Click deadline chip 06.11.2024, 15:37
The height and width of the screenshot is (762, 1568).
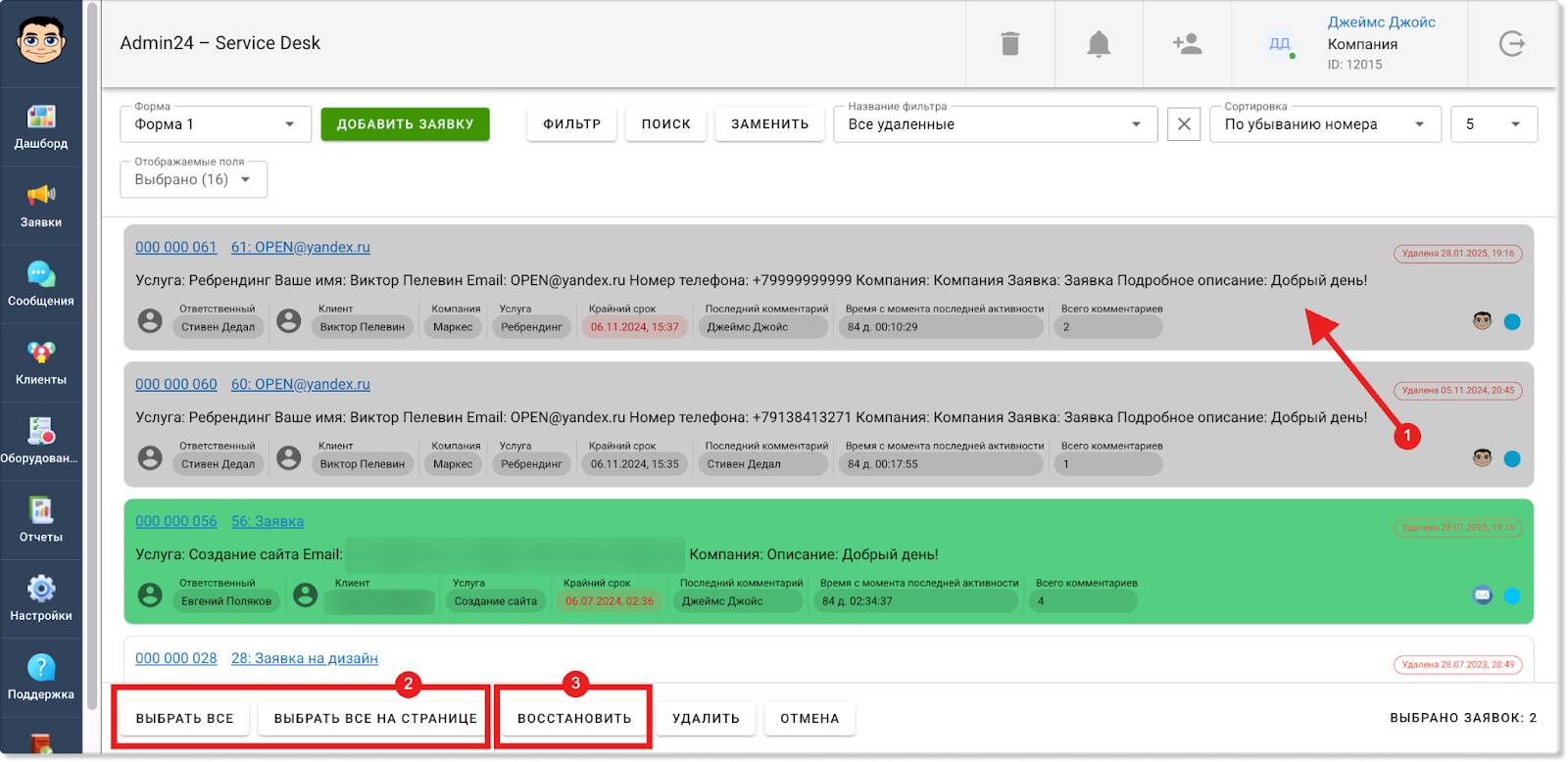pyautogui.click(x=634, y=327)
